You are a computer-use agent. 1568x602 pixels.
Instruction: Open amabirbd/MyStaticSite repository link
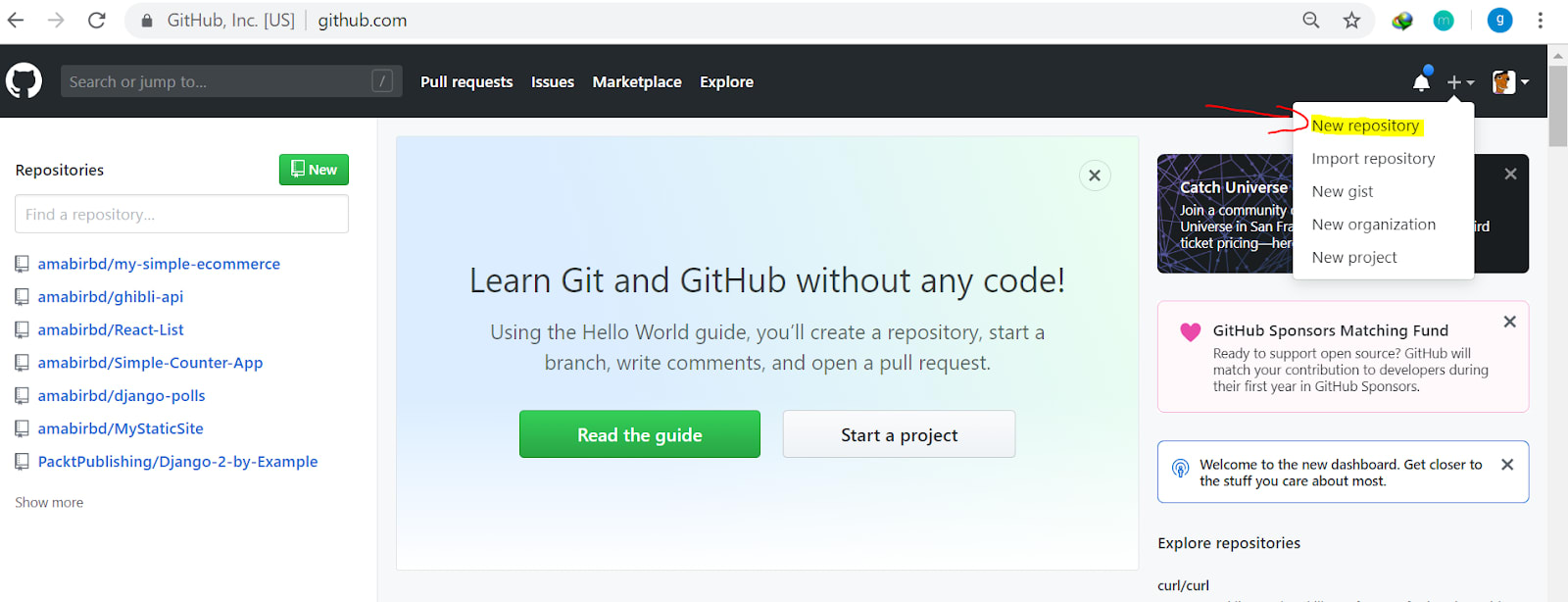(x=121, y=428)
